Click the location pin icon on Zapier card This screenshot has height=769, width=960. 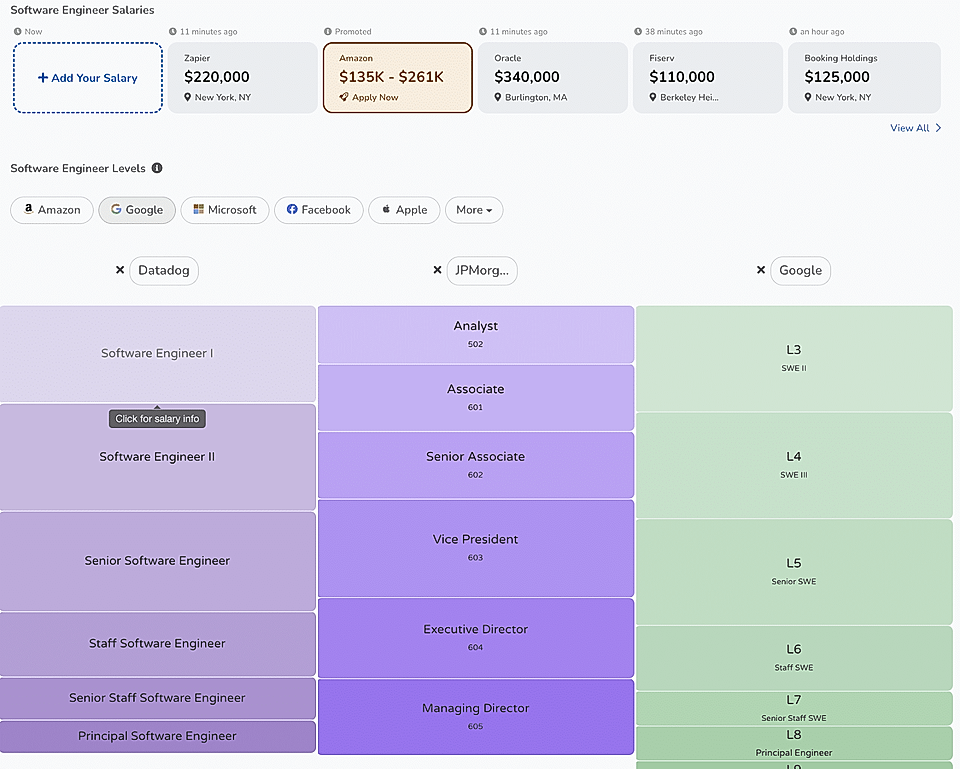tap(187, 97)
